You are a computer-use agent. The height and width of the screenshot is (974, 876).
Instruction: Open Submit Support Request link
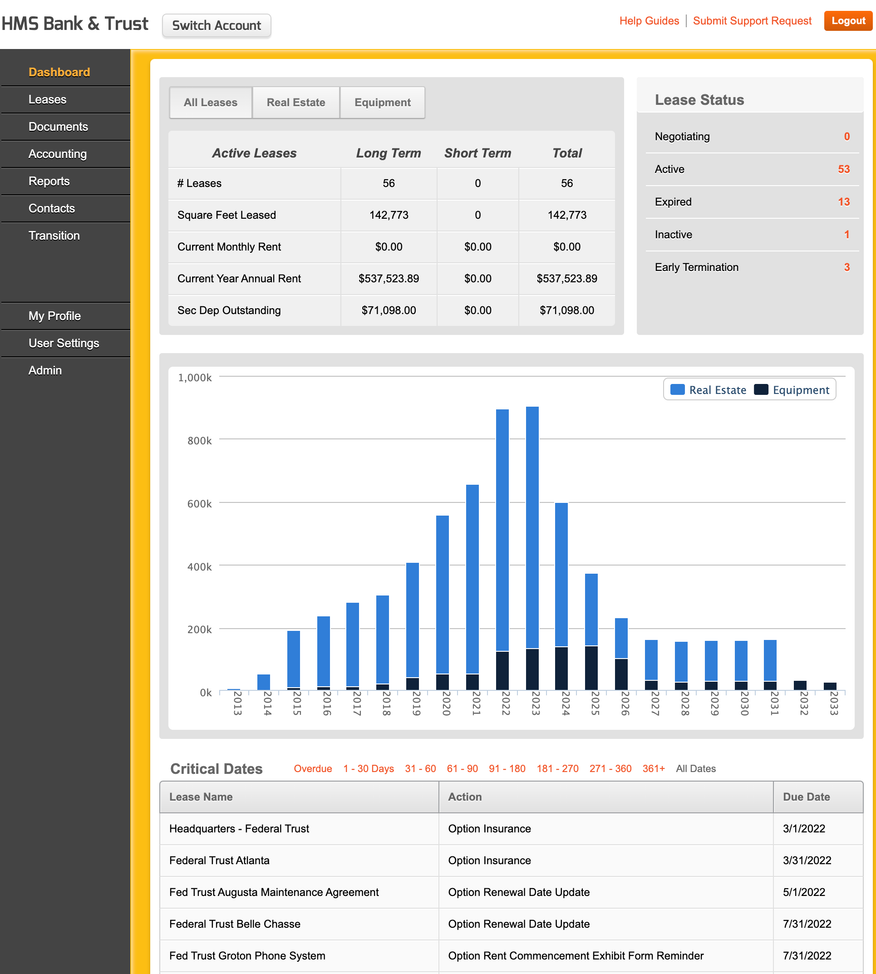tap(752, 21)
